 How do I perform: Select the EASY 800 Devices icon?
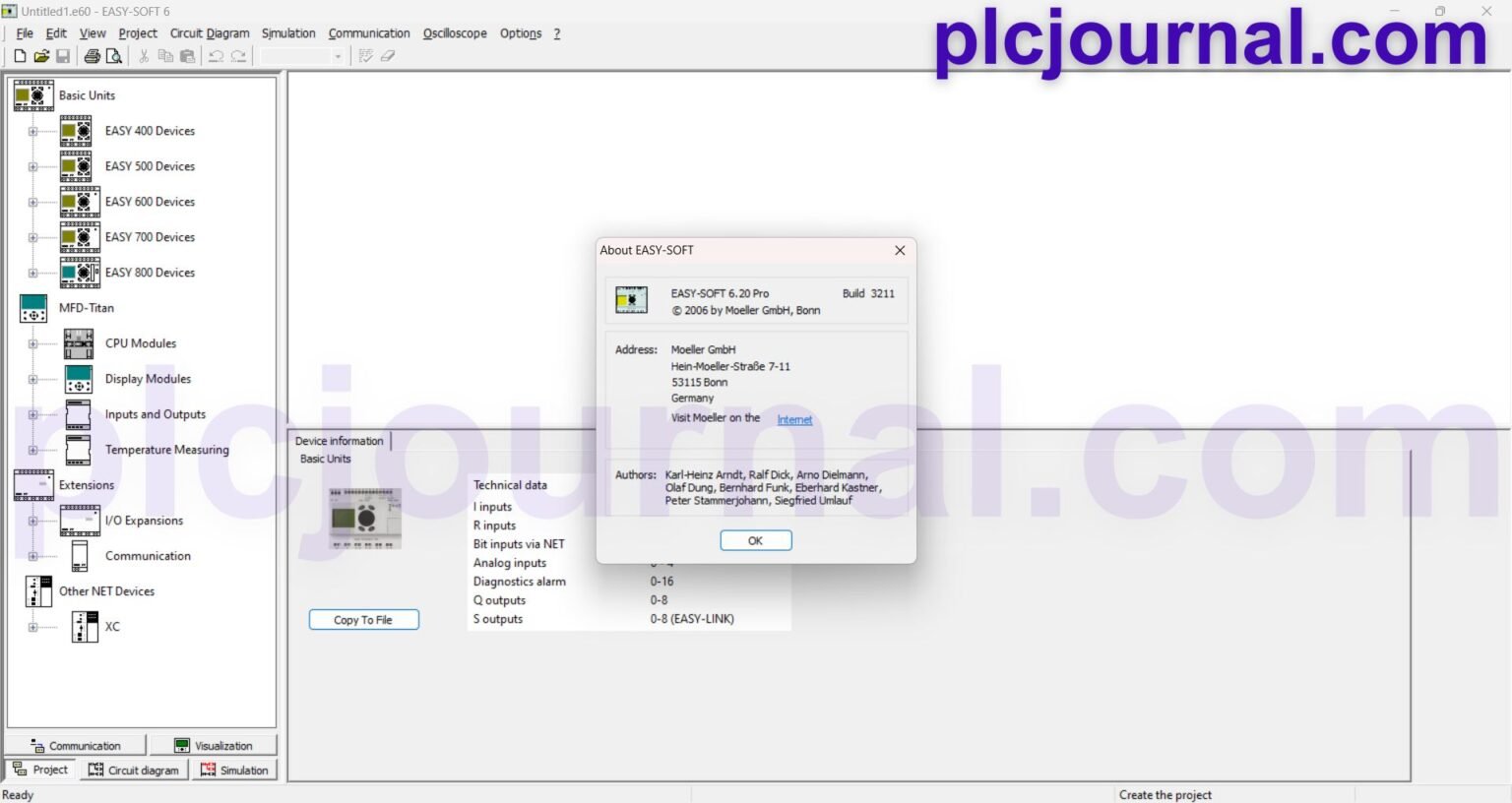tap(79, 273)
